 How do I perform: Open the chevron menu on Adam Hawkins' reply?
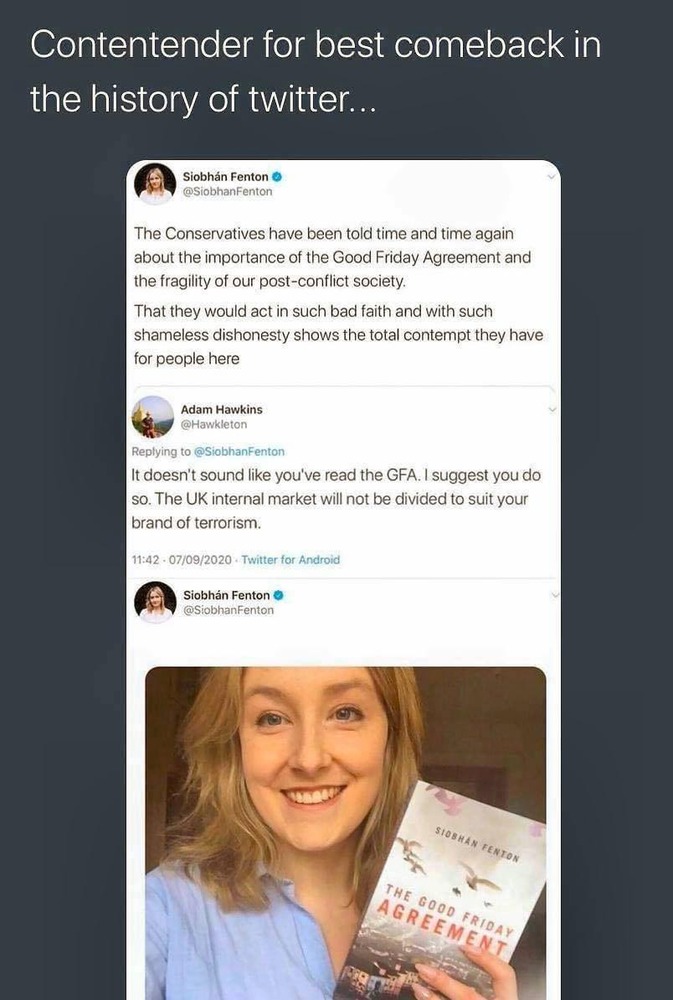(x=552, y=409)
